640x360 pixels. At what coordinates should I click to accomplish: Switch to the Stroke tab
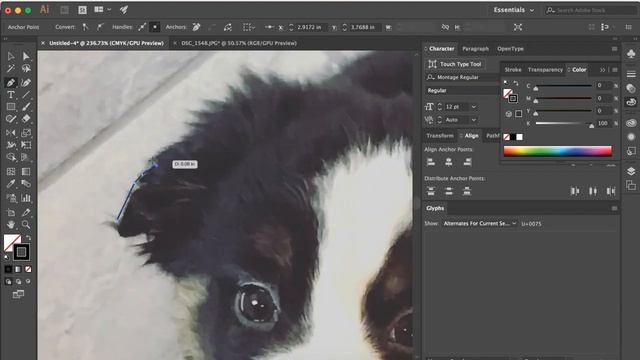click(513, 70)
